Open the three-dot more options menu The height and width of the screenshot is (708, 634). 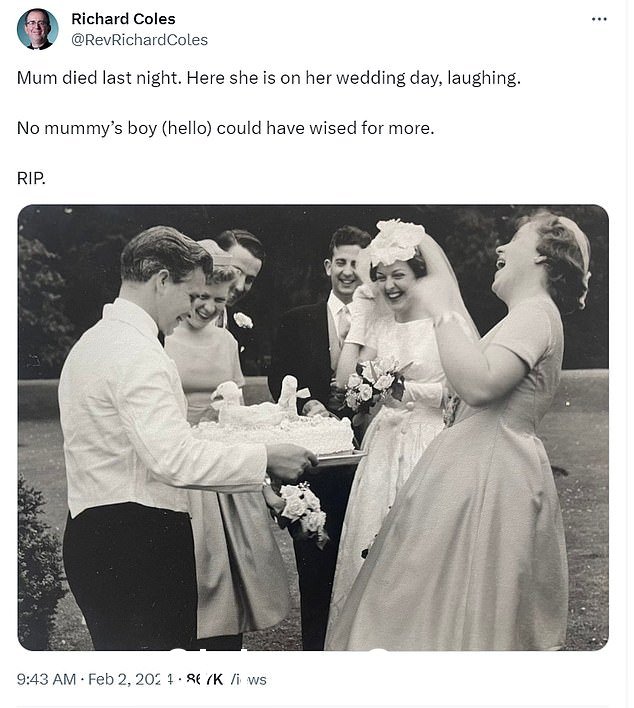pos(599,19)
